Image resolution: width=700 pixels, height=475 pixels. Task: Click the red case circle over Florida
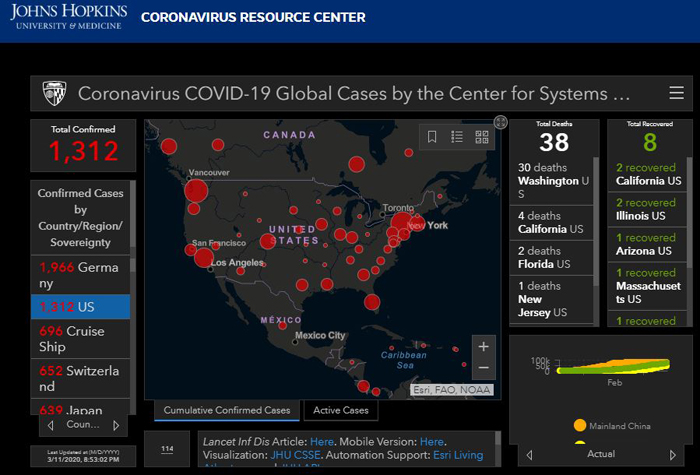372,302
